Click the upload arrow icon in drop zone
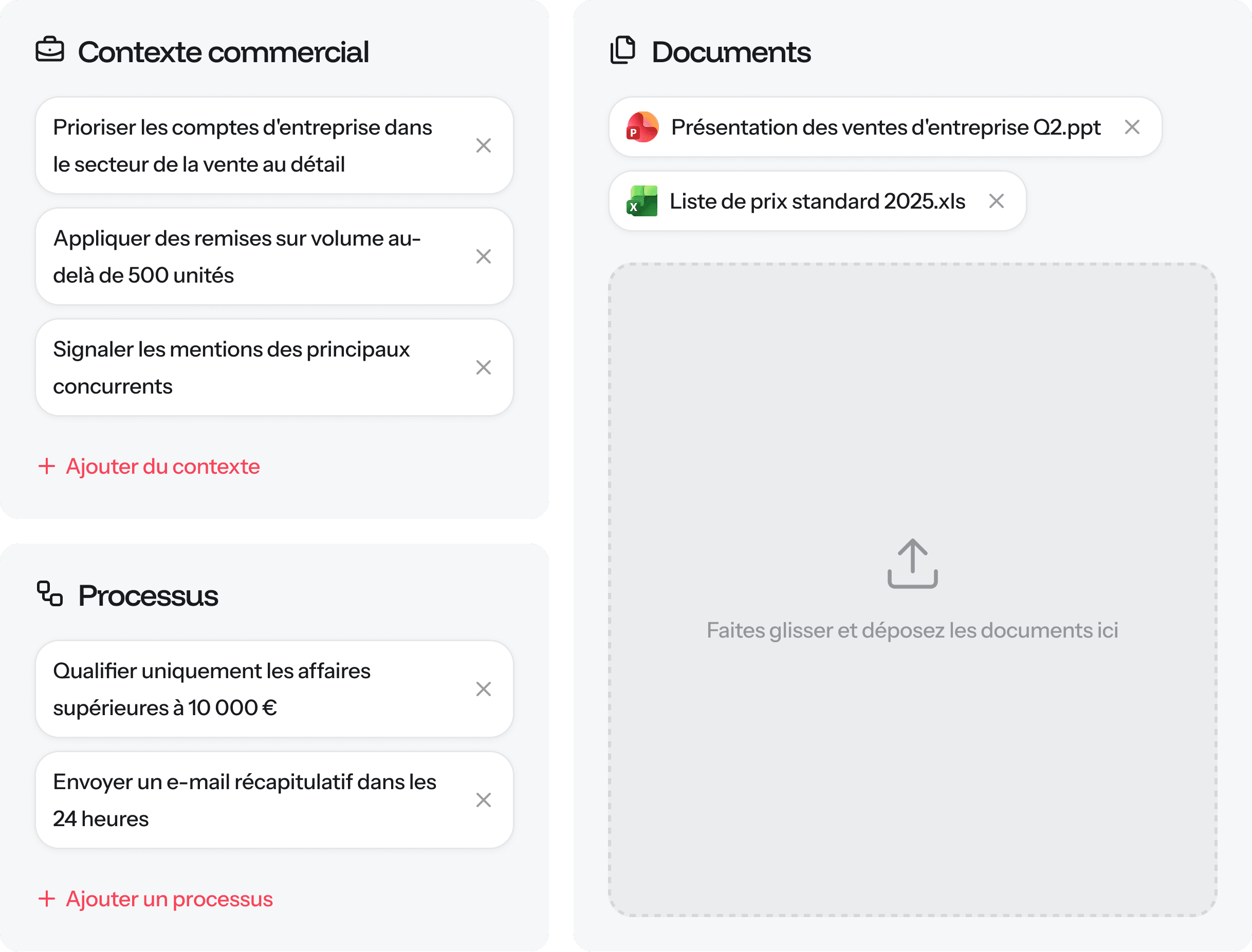 pyautogui.click(x=912, y=563)
